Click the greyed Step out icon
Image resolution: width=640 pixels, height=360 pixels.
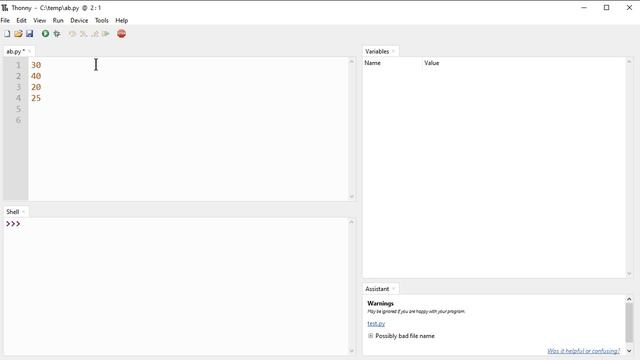pyautogui.click(x=95, y=34)
